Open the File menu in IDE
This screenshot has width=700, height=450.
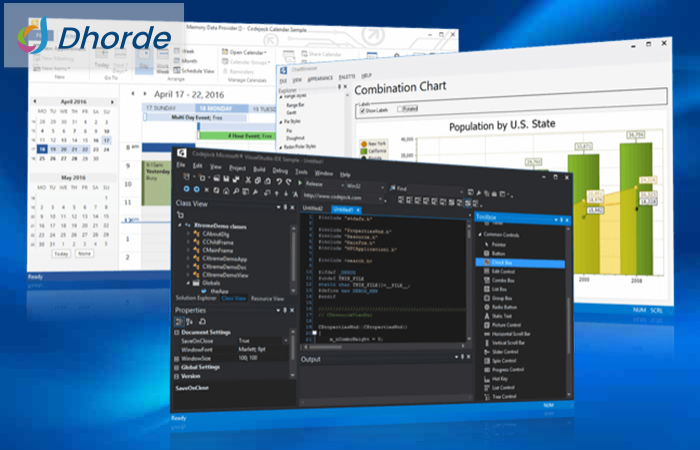[180, 164]
